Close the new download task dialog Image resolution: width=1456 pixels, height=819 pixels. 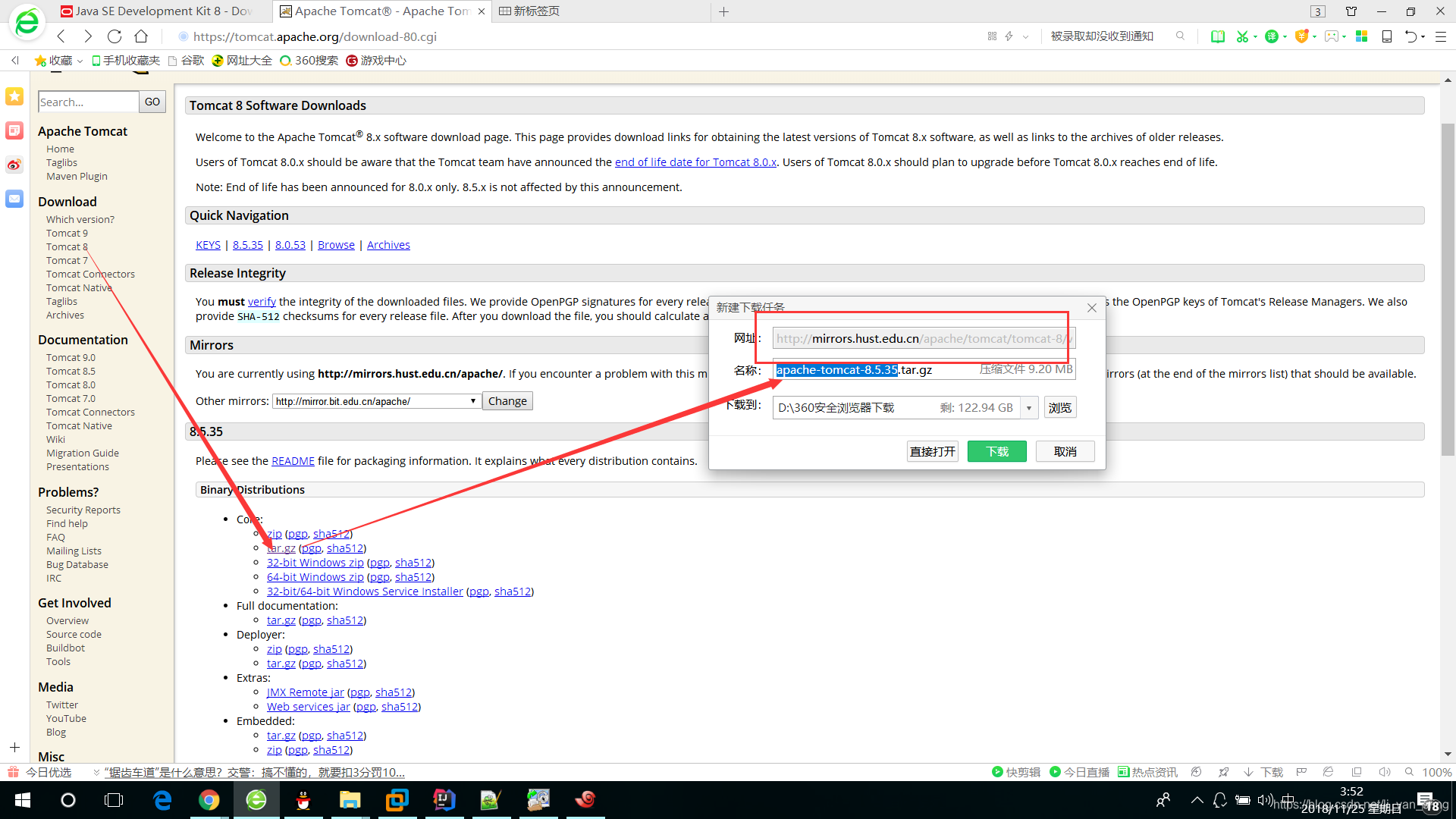tap(1092, 307)
